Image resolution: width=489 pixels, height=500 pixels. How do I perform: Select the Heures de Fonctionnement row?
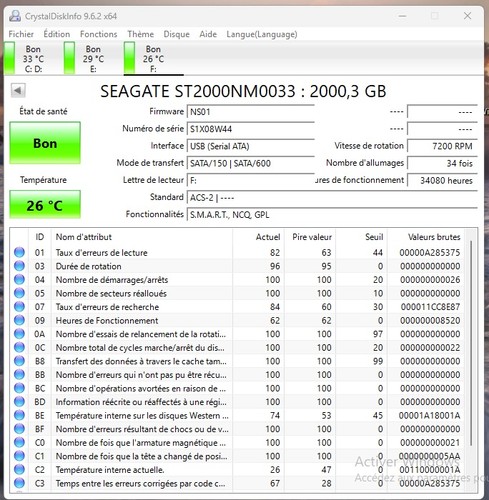point(237,320)
